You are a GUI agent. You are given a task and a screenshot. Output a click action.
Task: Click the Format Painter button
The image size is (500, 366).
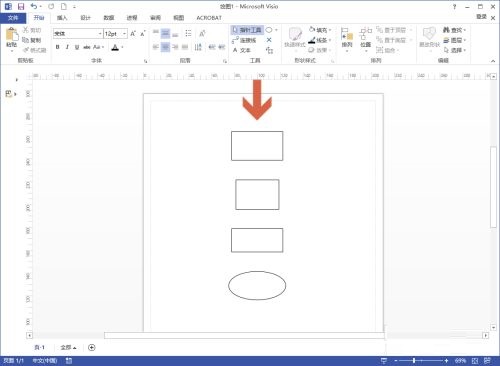pyautogui.click(x=35, y=50)
